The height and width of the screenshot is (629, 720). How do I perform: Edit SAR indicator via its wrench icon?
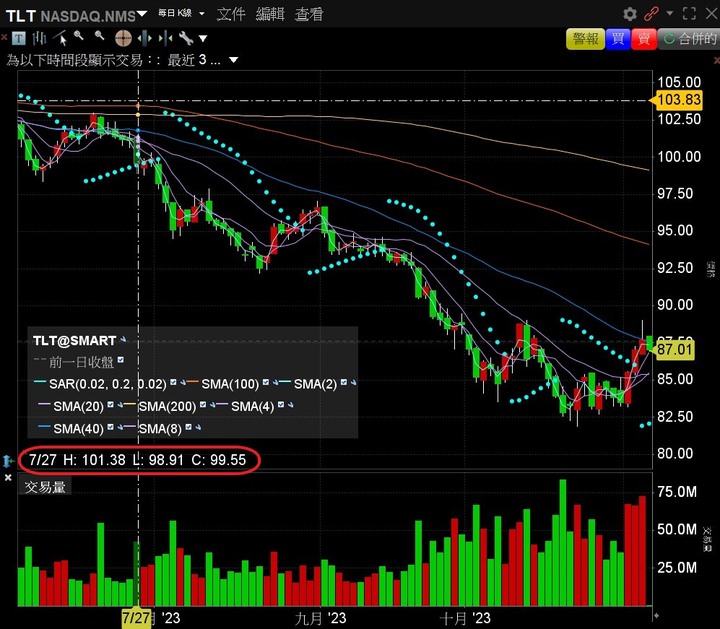[182, 382]
